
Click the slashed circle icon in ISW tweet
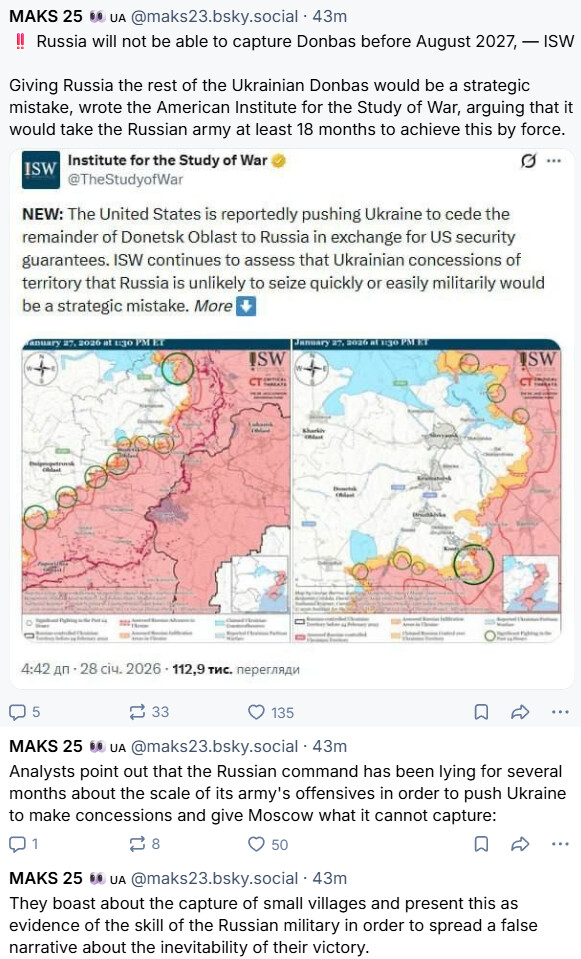[528, 161]
